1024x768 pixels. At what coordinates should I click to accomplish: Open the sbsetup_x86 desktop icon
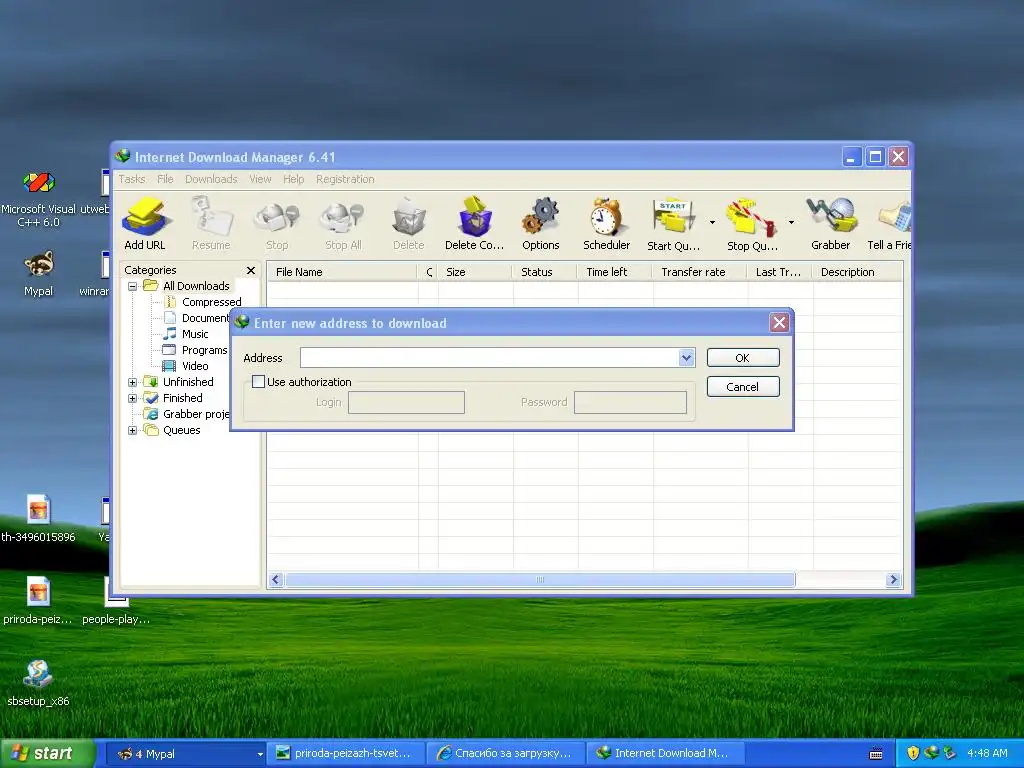(x=39, y=682)
